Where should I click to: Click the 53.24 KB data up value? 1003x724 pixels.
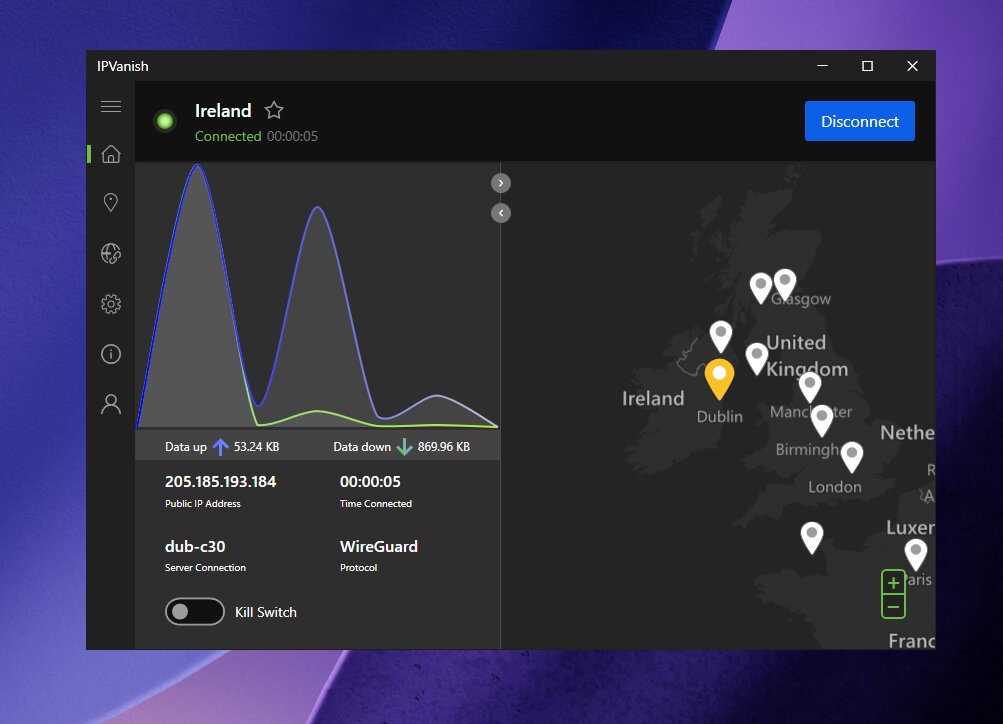(257, 446)
